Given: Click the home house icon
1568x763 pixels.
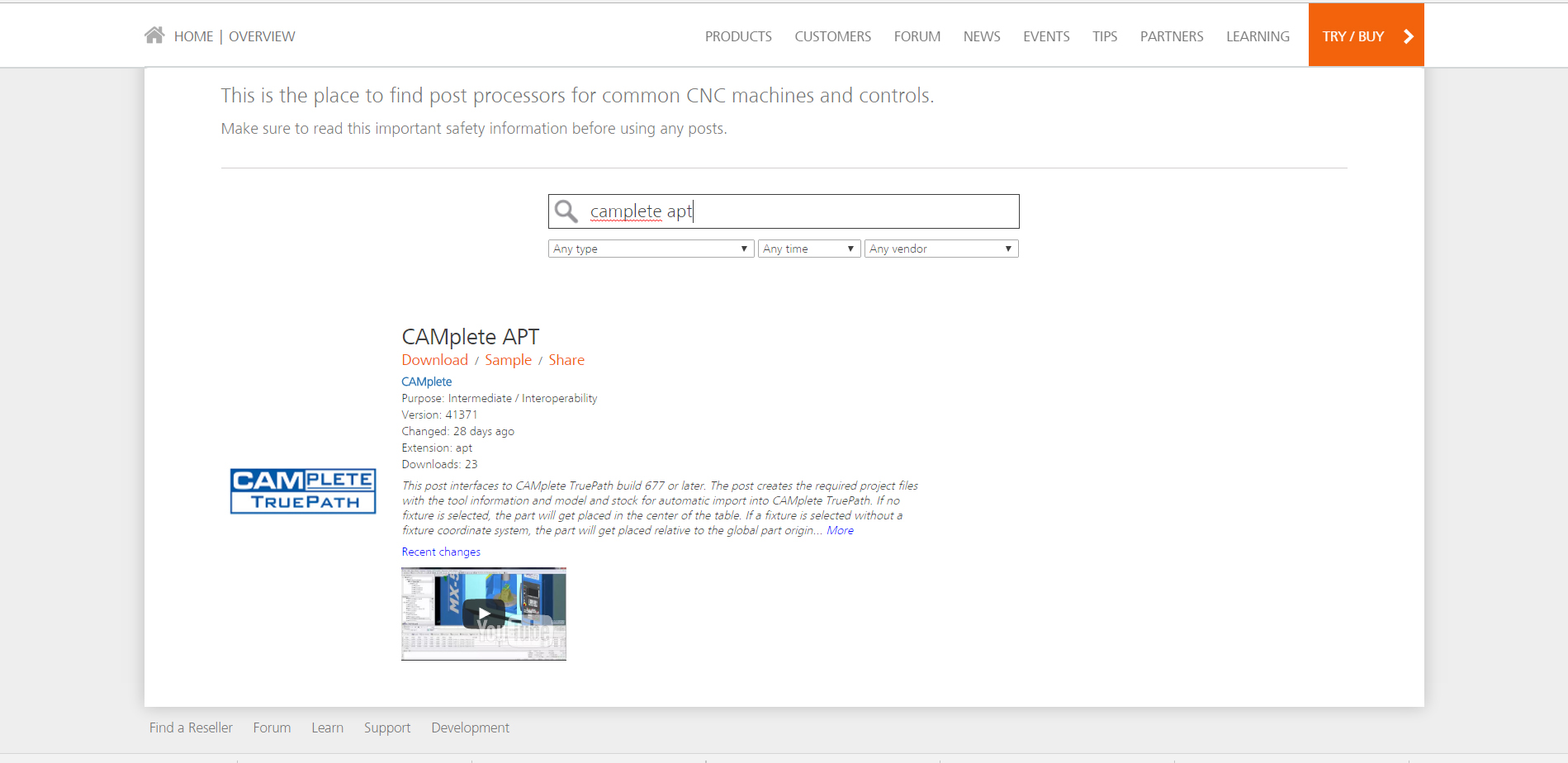Looking at the screenshot, I should 154,36.
